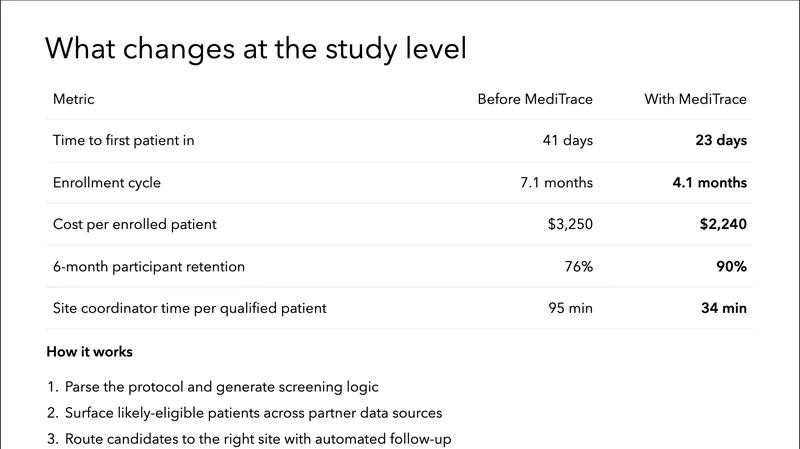
Task: Select the "6-month participant retention" label
Action: coord(148,267)
